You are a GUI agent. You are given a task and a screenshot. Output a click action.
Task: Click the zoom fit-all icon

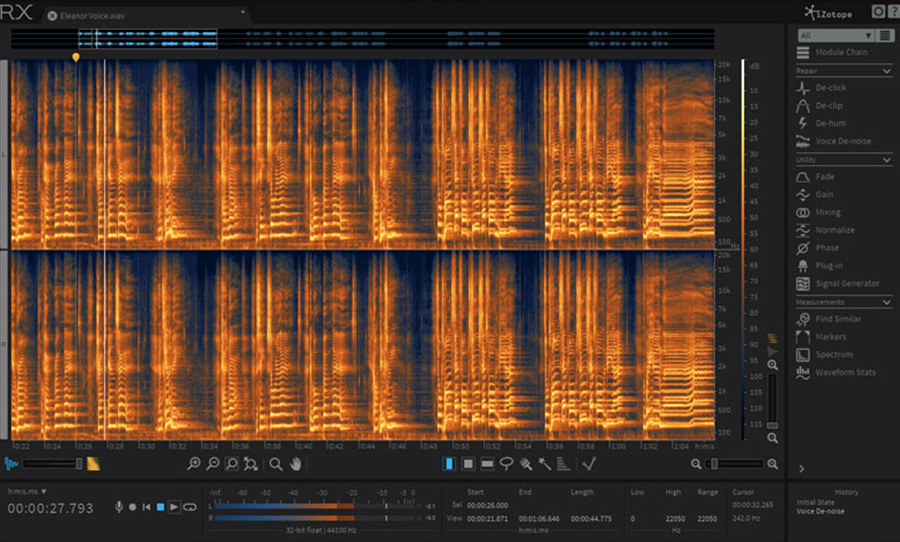tap(251, 464)
